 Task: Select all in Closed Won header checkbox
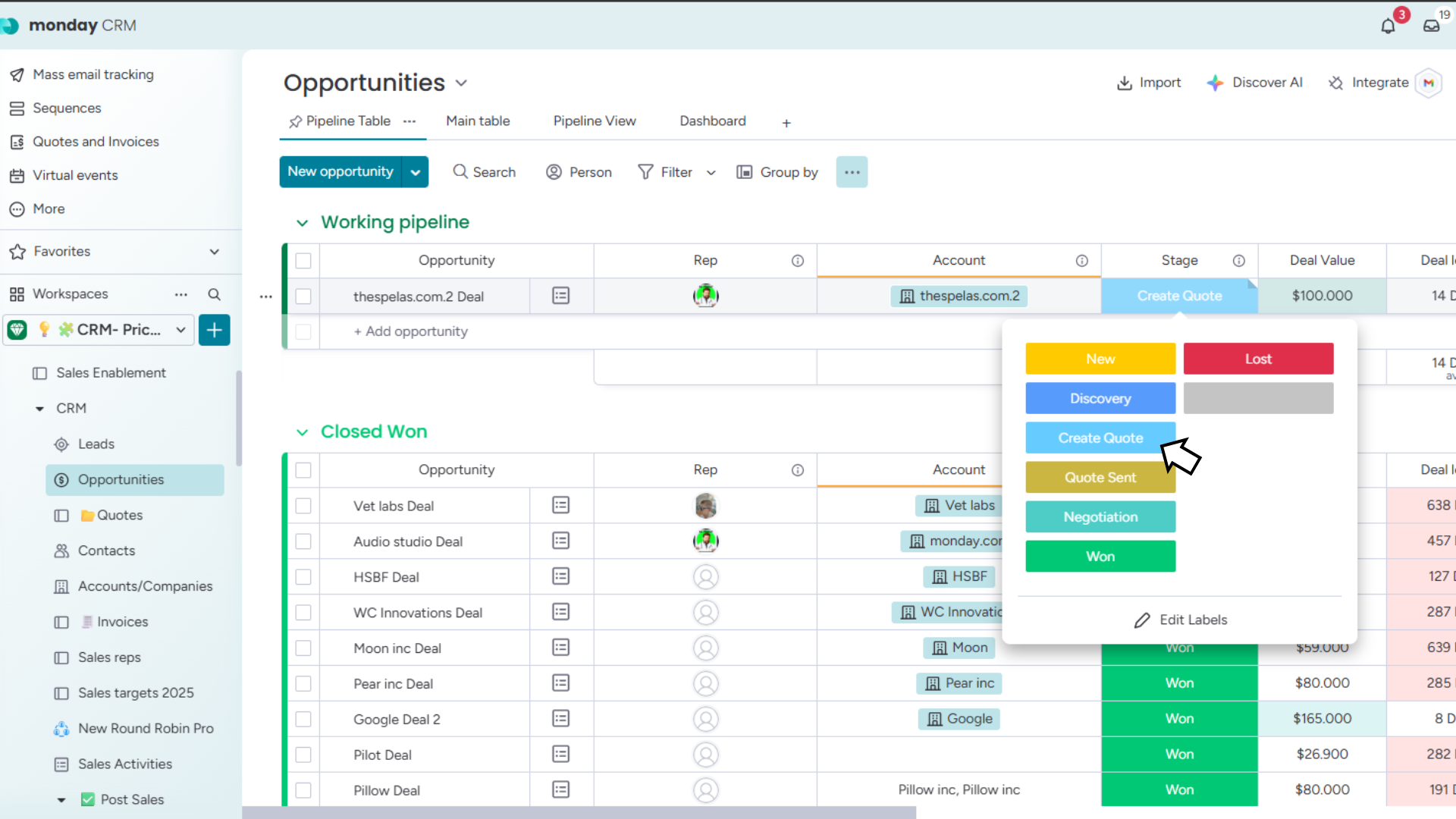[303, 470]
